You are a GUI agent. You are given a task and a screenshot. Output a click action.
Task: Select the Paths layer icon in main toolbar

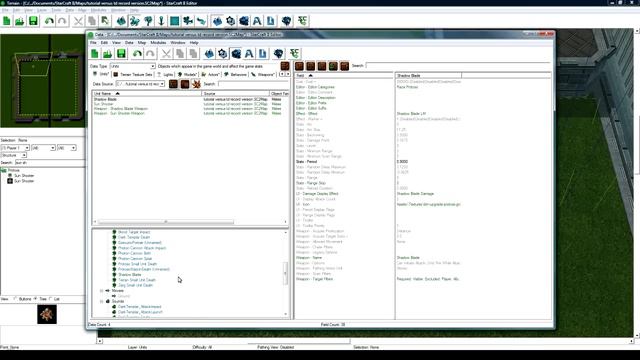pyautogui.click(x=201, y=21)
